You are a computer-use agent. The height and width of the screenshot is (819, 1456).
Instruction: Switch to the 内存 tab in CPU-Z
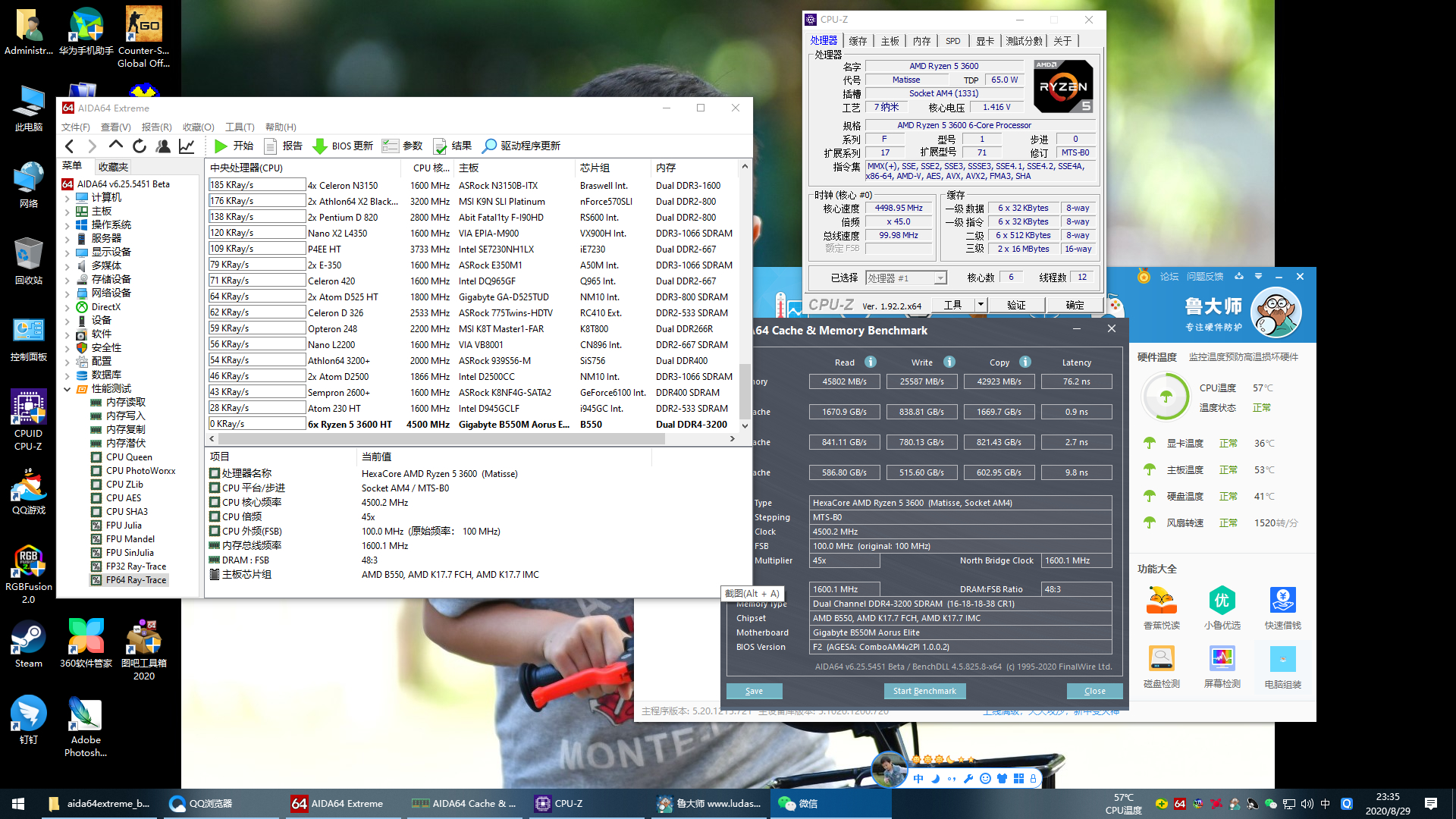point(921,41)
